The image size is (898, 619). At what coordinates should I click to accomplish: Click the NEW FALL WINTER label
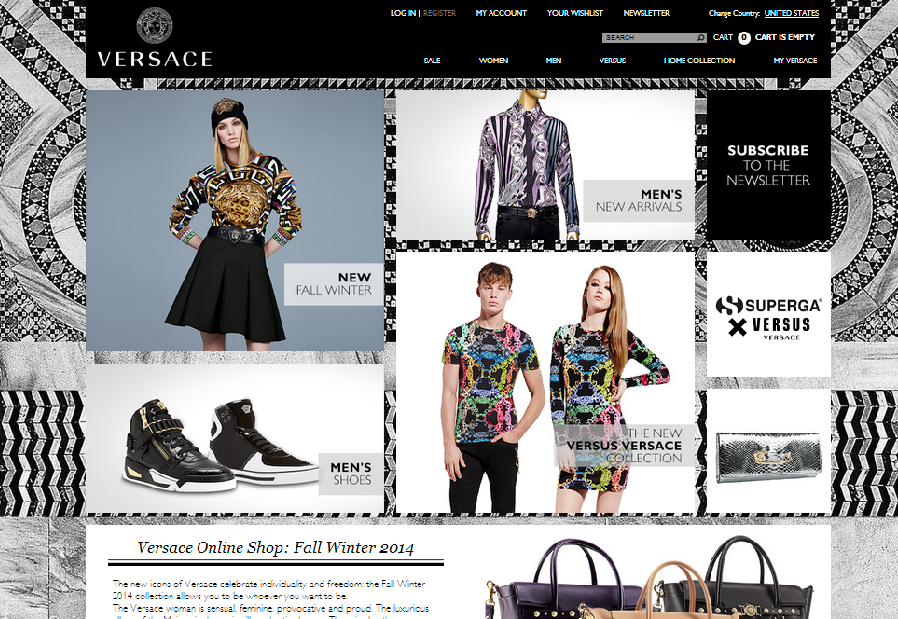pyautogui.click(x=333, y=284)
